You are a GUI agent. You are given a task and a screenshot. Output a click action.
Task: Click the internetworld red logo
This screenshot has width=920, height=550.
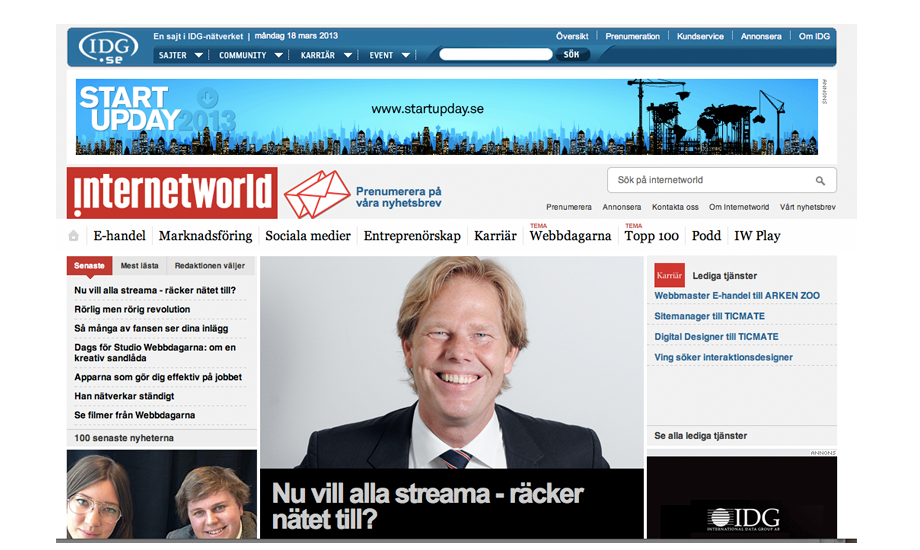(172, 193)
